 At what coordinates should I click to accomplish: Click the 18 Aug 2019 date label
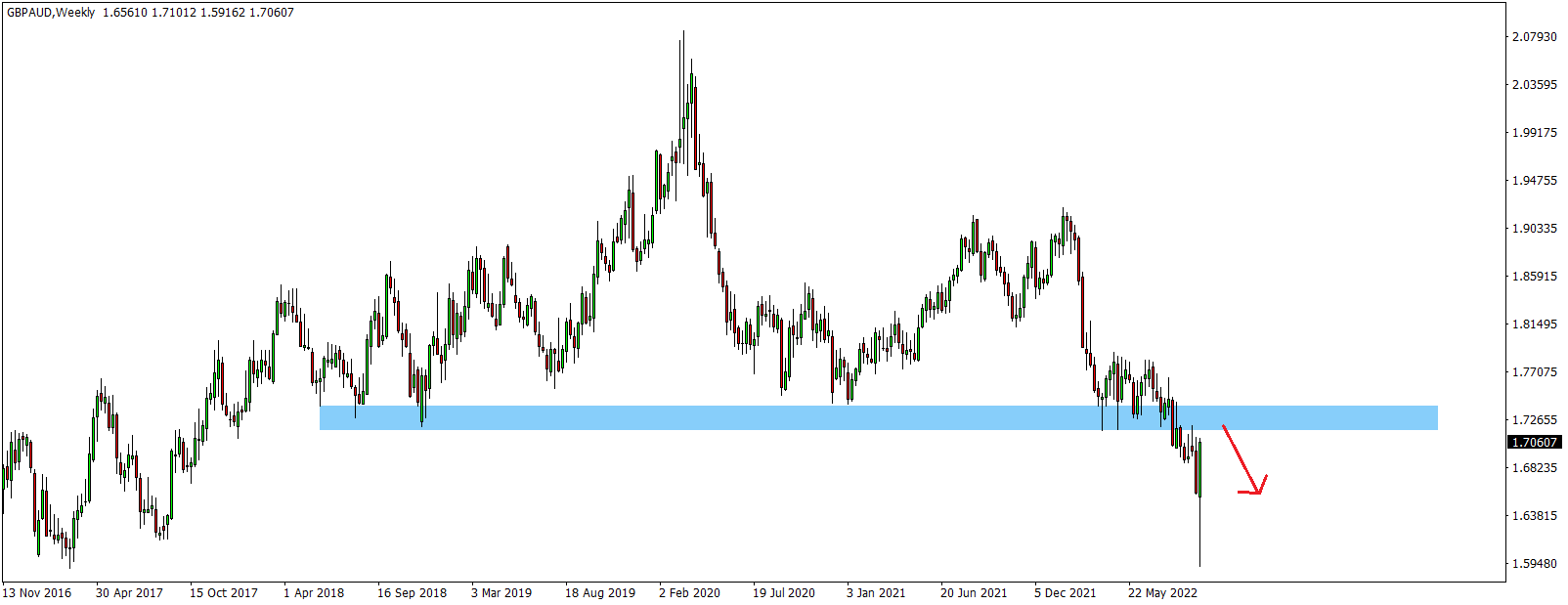pyautogui.click(x=600, y=593)
